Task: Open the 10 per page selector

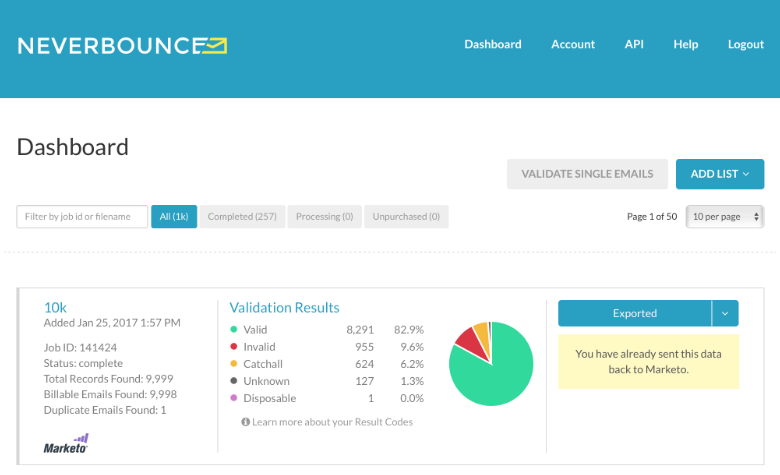Action: [725, 216]
